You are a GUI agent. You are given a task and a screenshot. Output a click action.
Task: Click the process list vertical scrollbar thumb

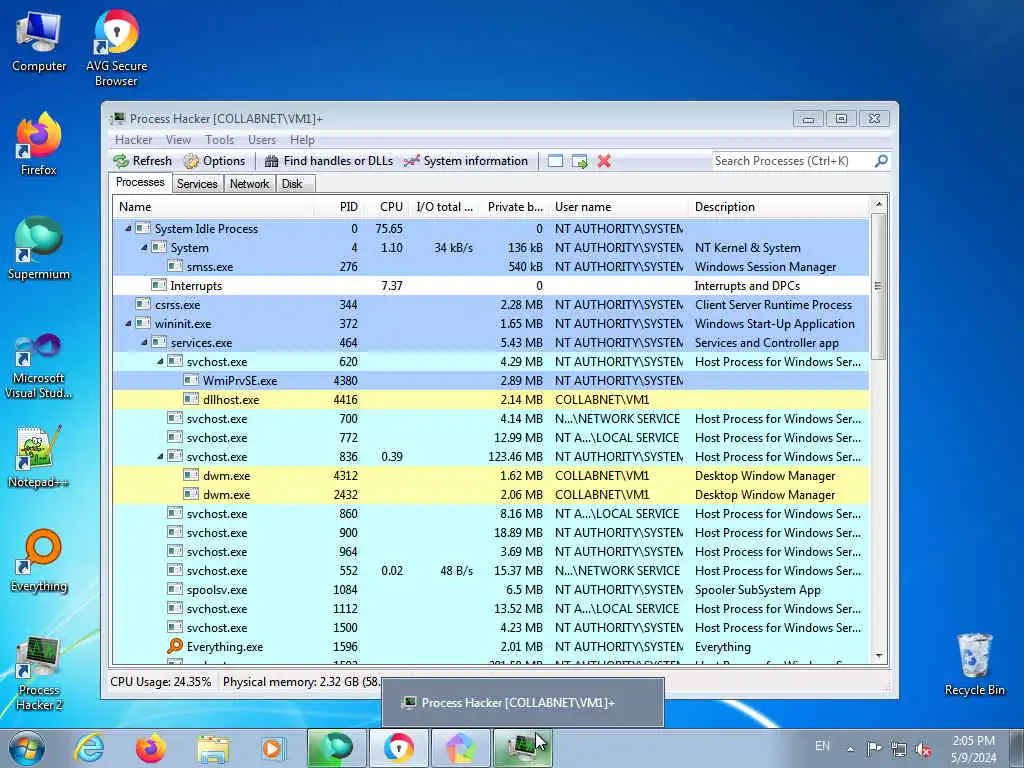879,285
